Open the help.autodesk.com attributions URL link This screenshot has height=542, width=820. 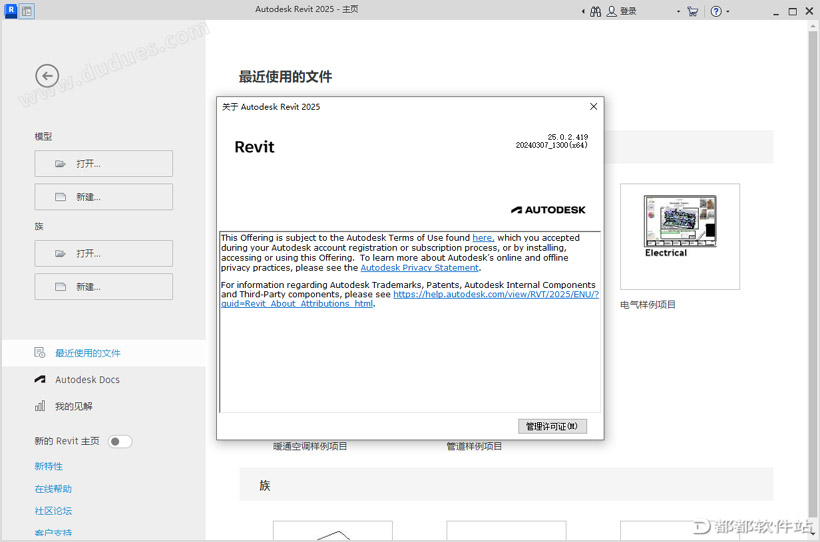point(496,294)
